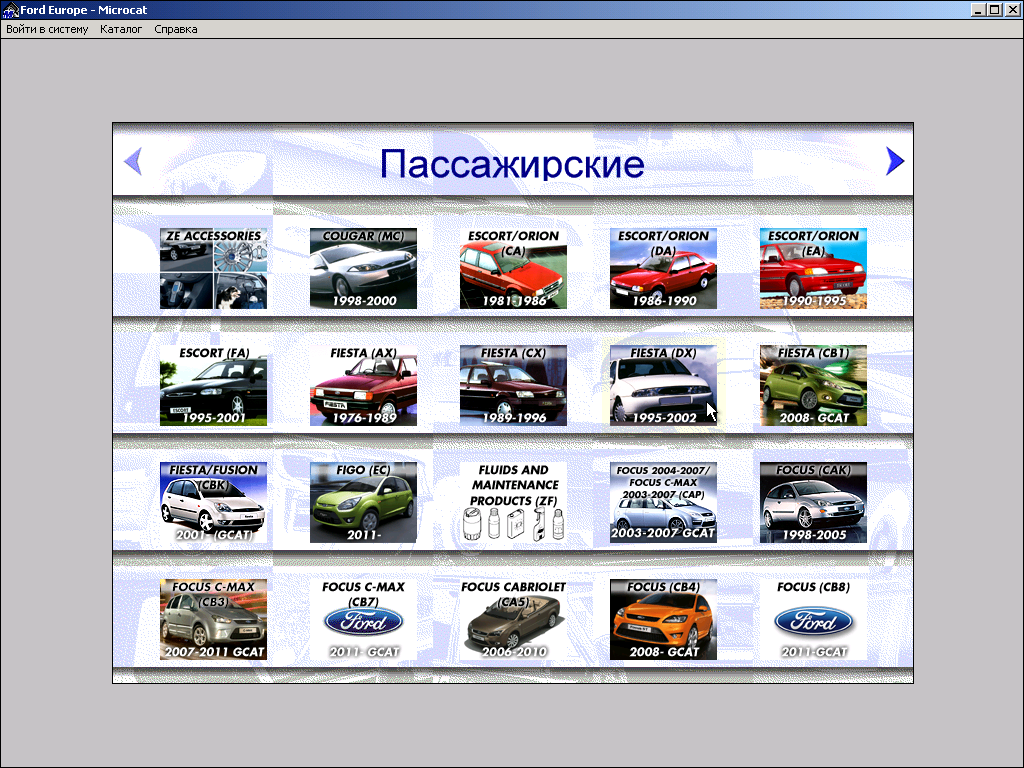This screenshot has width=1024, height=768.
Task: Select Focus (CB8) Ford logo tile
Action: pyautogui.click(x=813, y=620)
